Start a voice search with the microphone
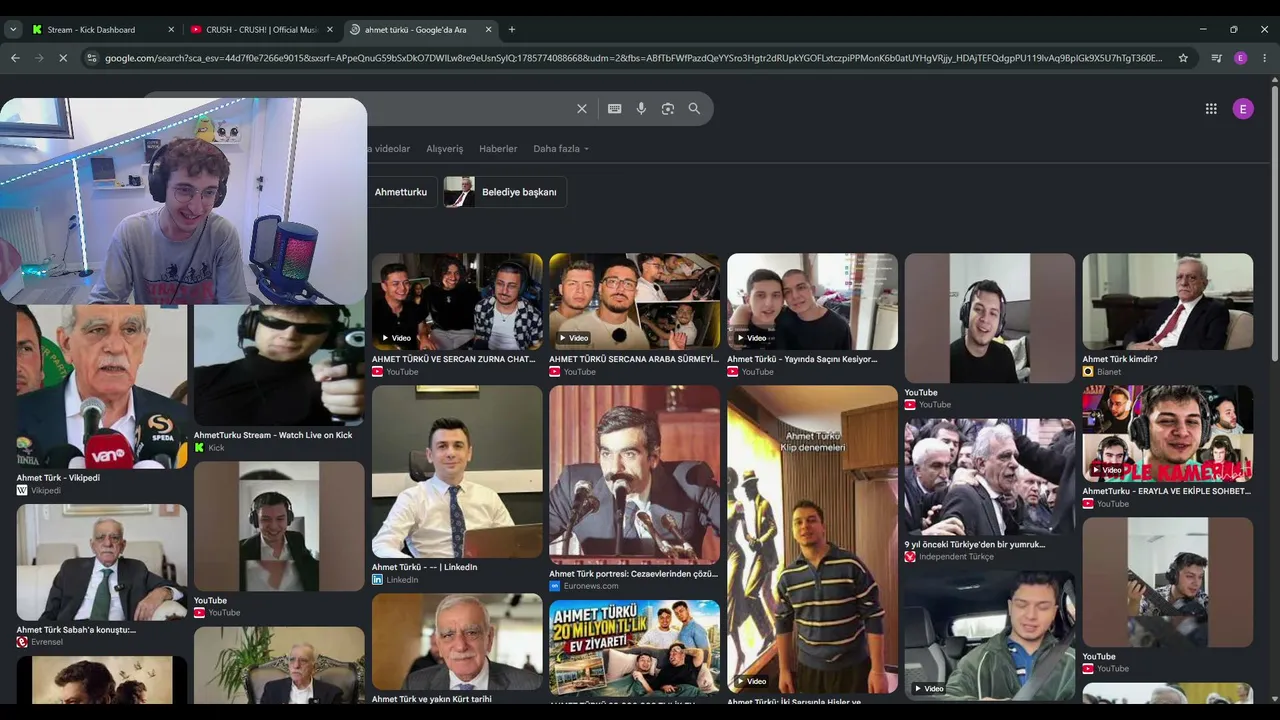Image resolution: width=1280 pixels, height=720 pixels. [641, 109]
